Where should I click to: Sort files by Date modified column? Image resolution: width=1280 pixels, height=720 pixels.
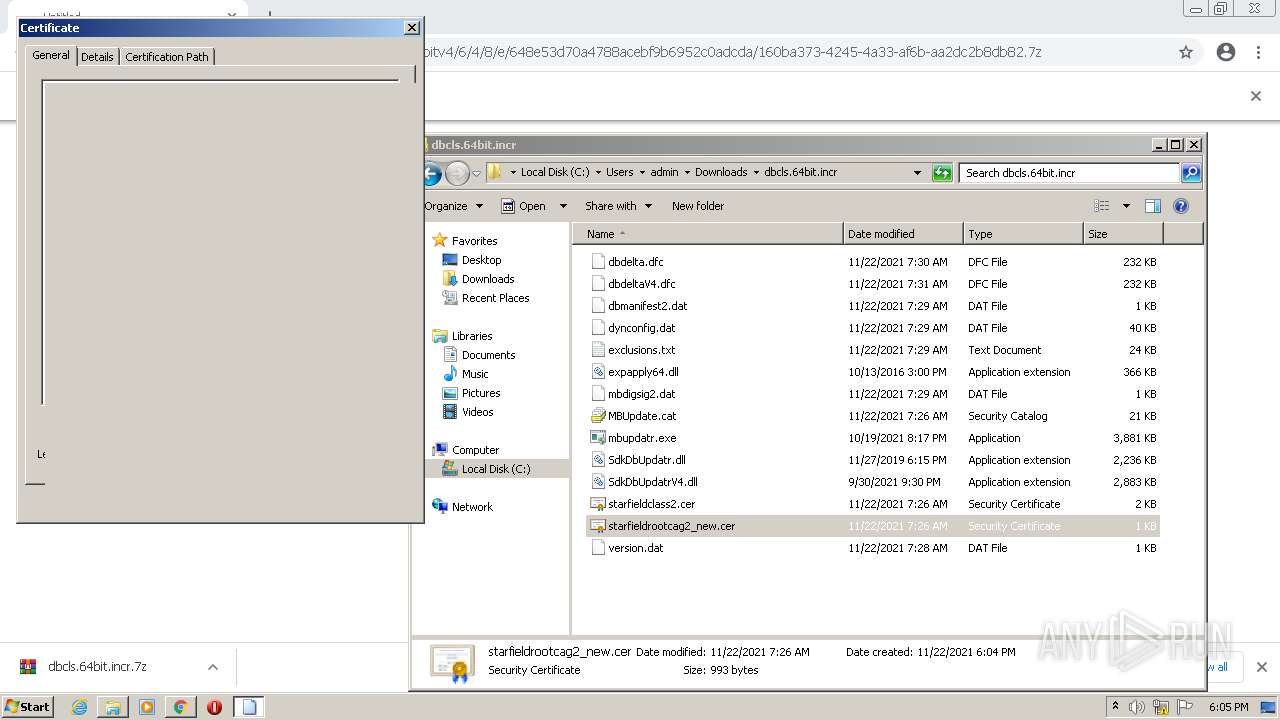pos(903,234)
